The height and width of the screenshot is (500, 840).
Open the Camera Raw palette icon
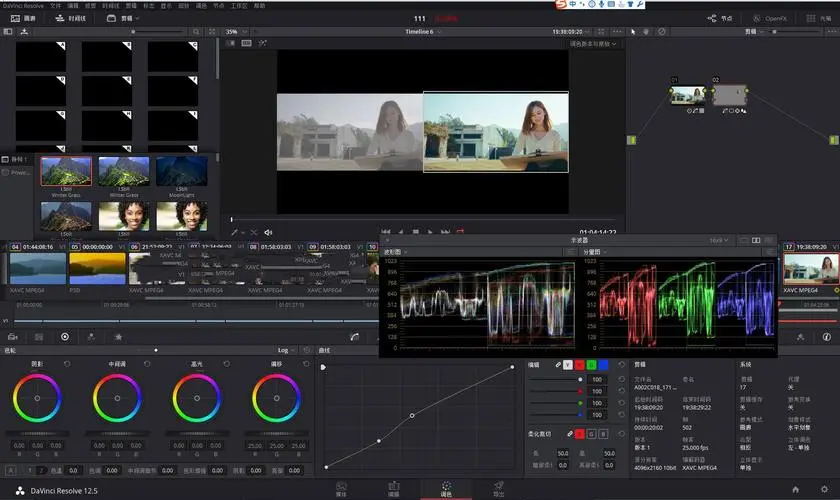[13, 337]
